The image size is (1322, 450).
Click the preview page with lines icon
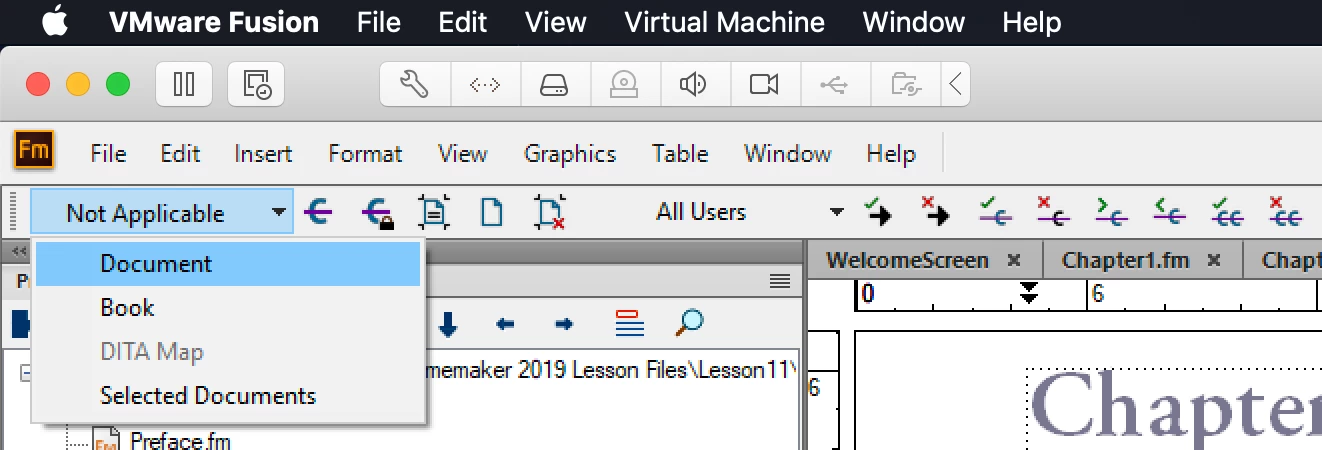(x=435, y=212)
